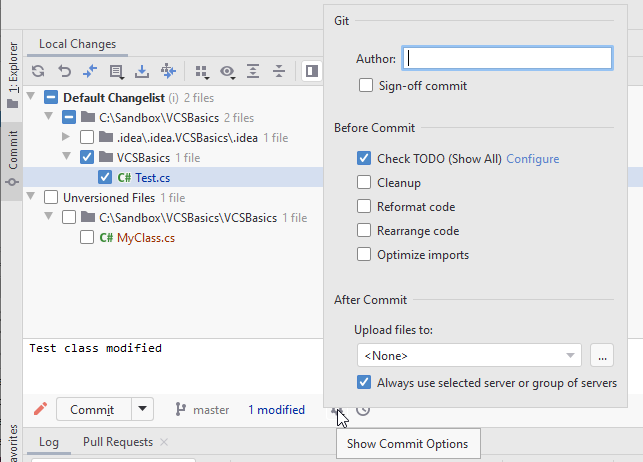Enable Reformat code before commit

[364, 207]
